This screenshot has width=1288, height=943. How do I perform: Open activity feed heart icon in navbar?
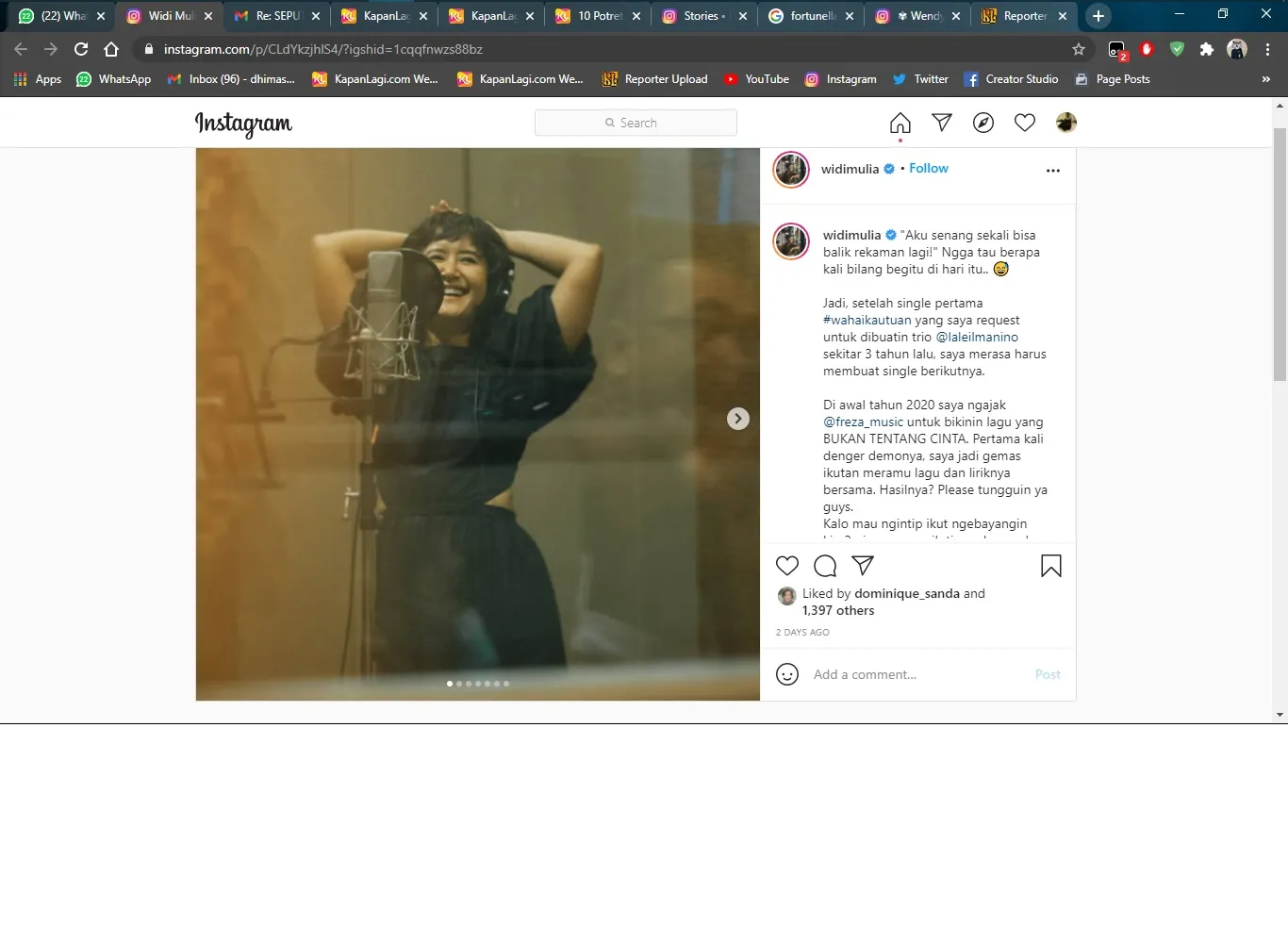(x=1025, y=123)
